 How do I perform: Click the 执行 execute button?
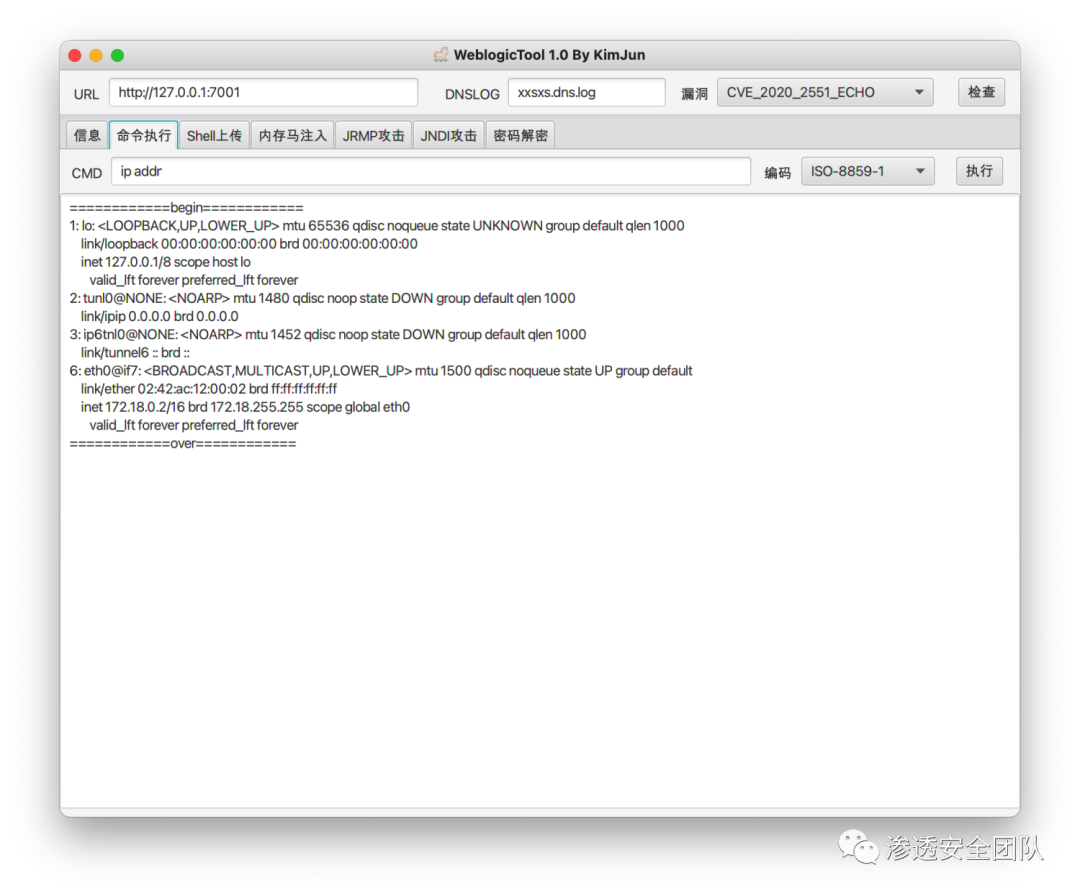click(x=979, y=171)
